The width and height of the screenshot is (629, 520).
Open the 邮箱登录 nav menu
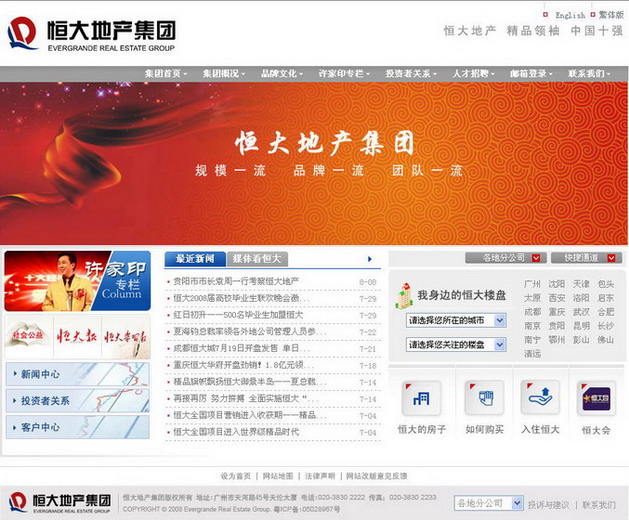(x=531, y=74)
